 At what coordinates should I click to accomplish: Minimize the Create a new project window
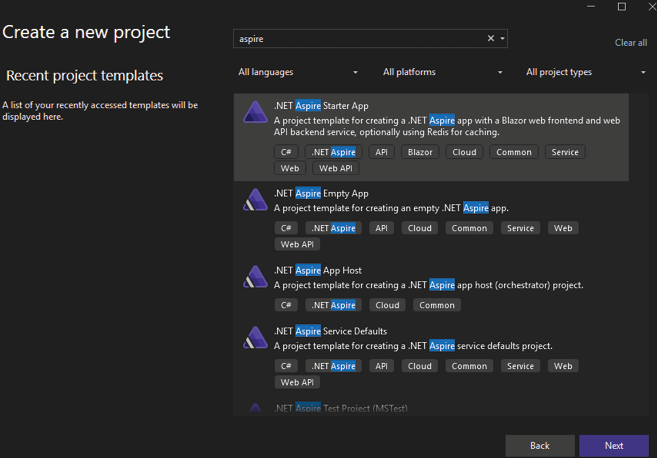[591, 7]
